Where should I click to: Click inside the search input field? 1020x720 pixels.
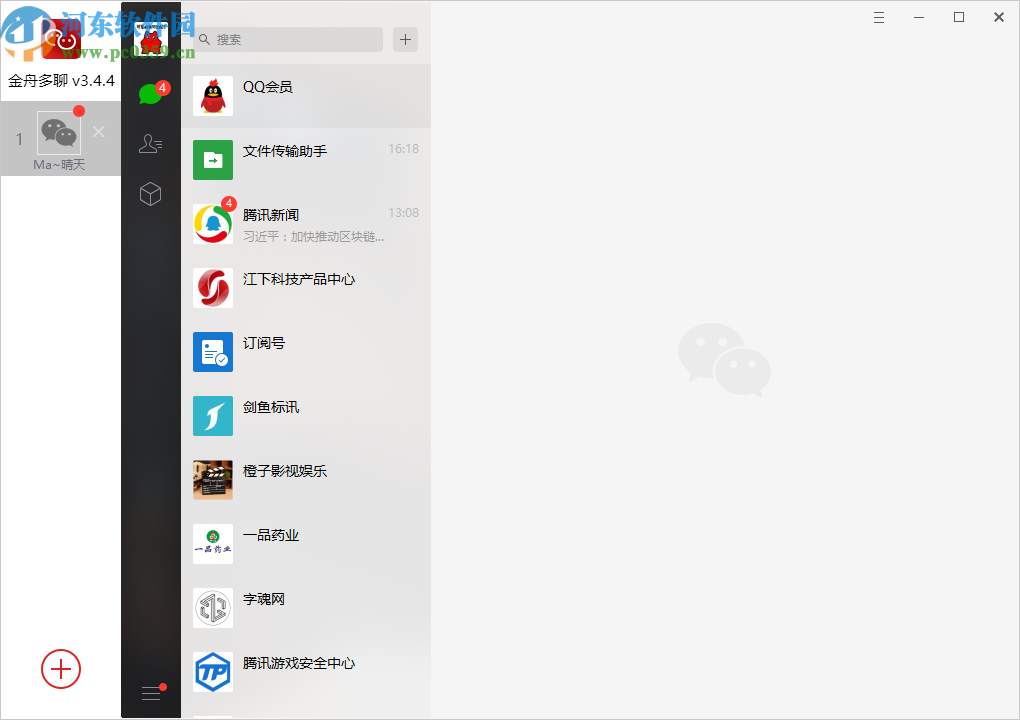point(290,39)
